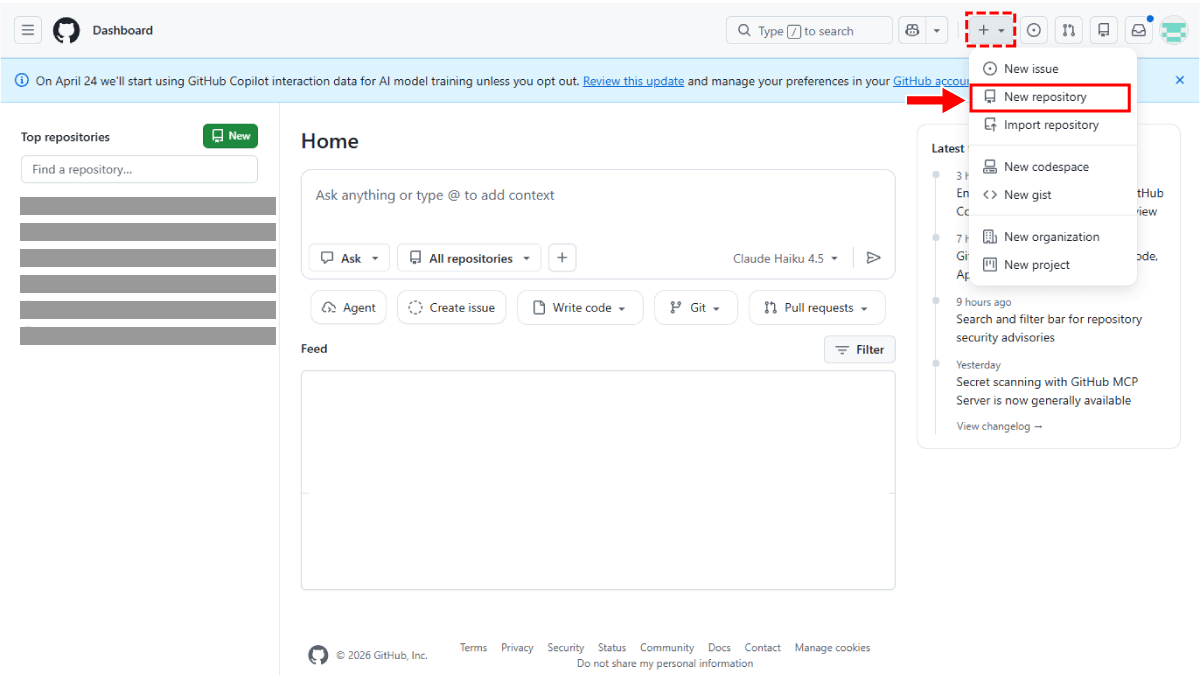Select New issue from menu
The image size is (1200, 675).
click(1053, 69)
